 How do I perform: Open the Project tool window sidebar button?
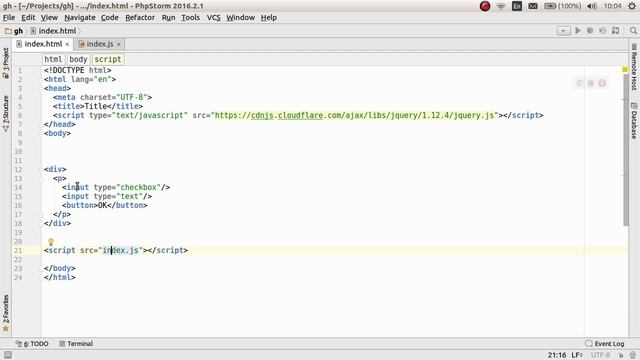6,63
